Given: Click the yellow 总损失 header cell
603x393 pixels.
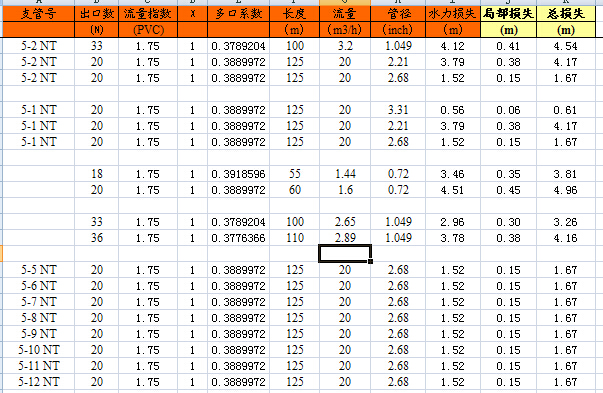Looking at the screenshot, I should pos(566,14).
